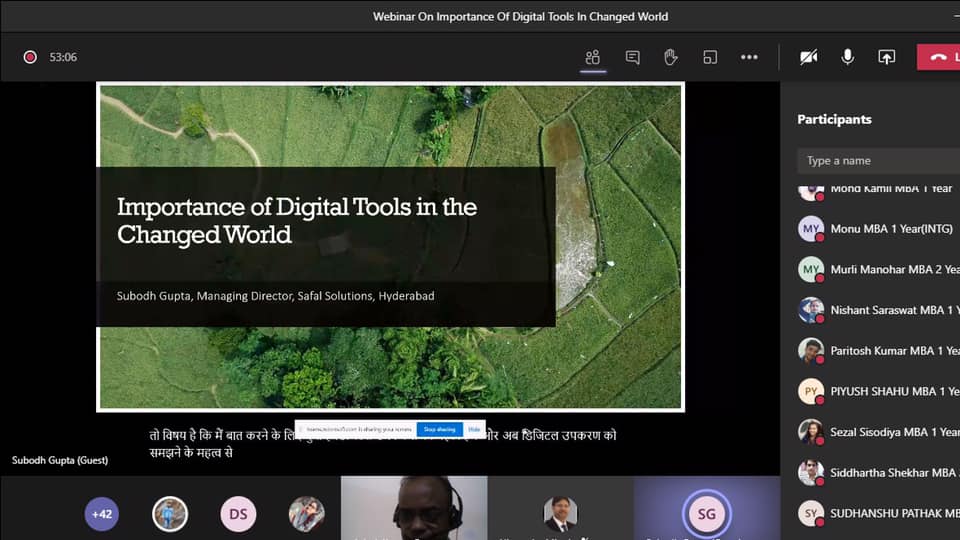Open the meeting chat icon
This screenshot has height=540, width=960.
click(632, 57)
